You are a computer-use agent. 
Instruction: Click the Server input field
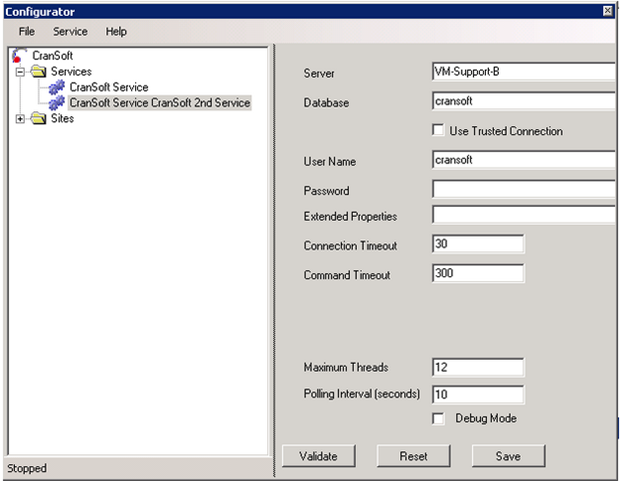click(524, 72)
